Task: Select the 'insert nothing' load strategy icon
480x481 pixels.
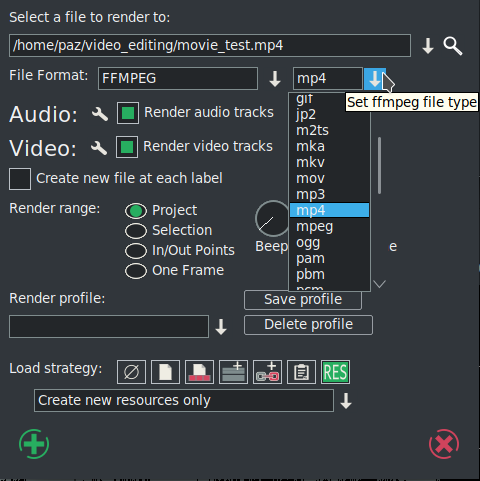Action: [x=131, y=372]
